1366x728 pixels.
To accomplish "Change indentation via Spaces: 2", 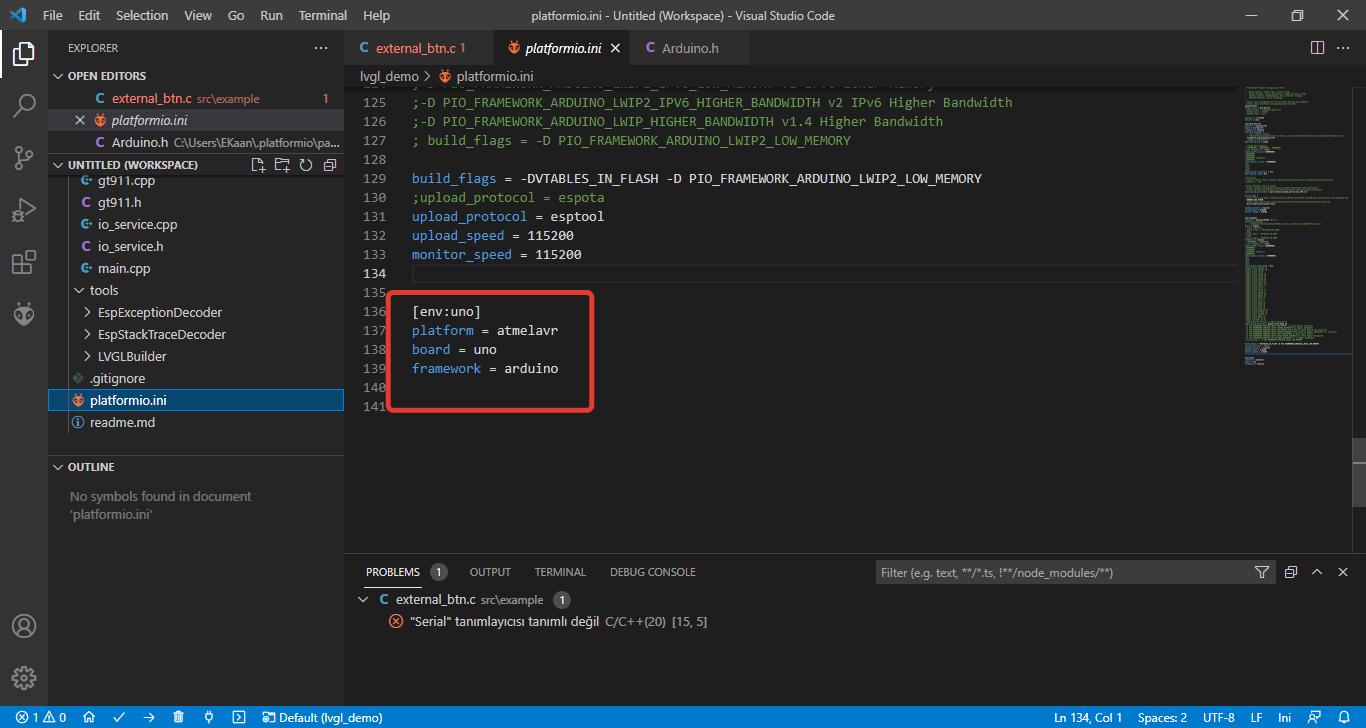I will point(1162,717).
